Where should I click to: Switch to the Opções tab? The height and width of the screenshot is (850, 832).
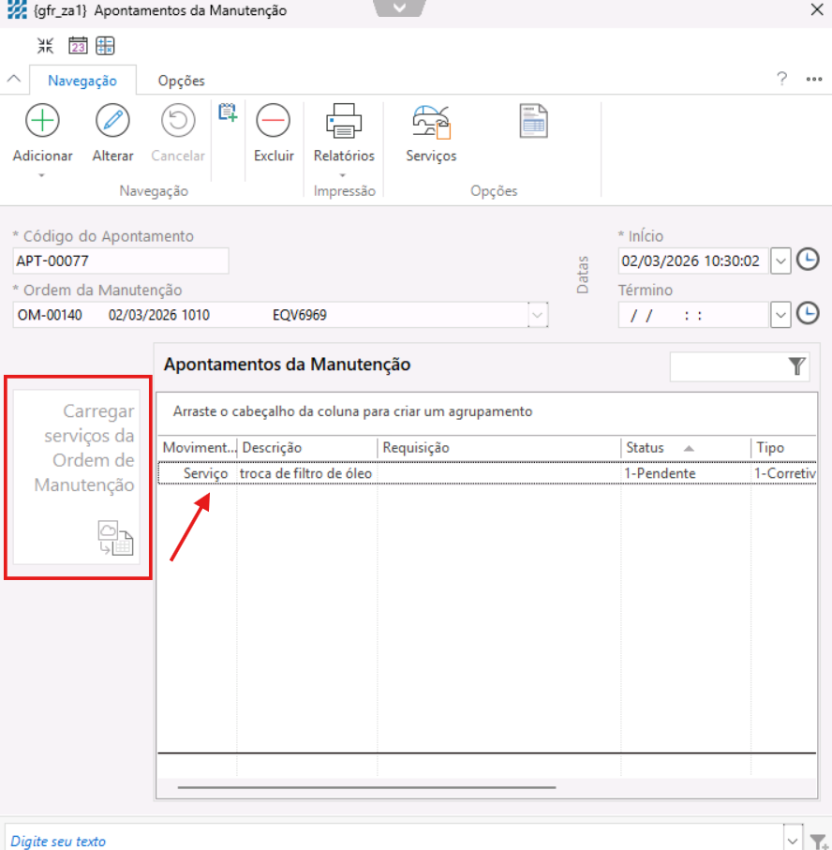click(181, 81)
